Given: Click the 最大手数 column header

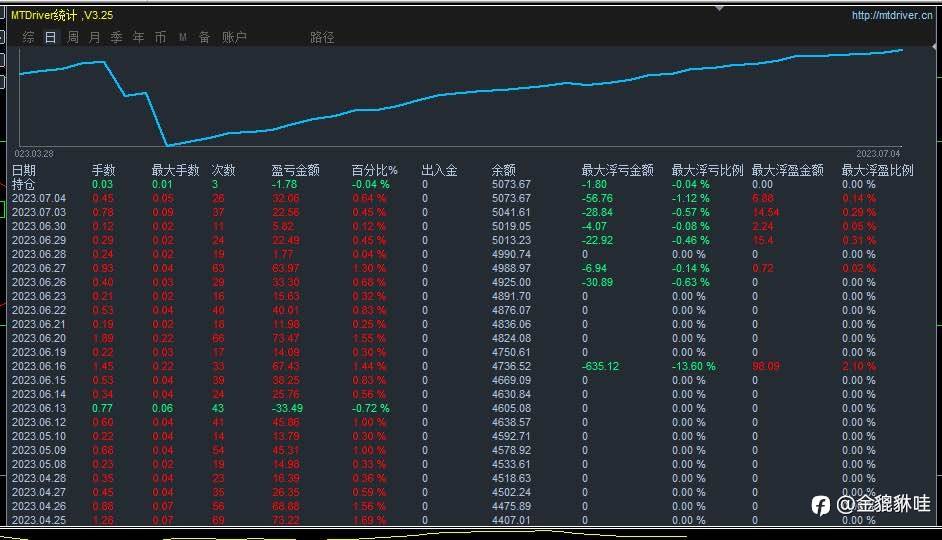Looking at the screenshot, I should 175,170.
